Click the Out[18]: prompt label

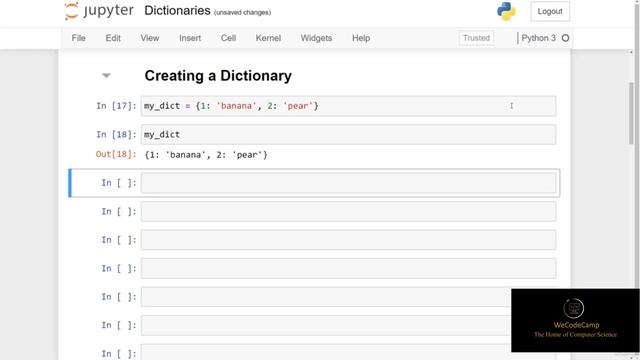point(116,154)
